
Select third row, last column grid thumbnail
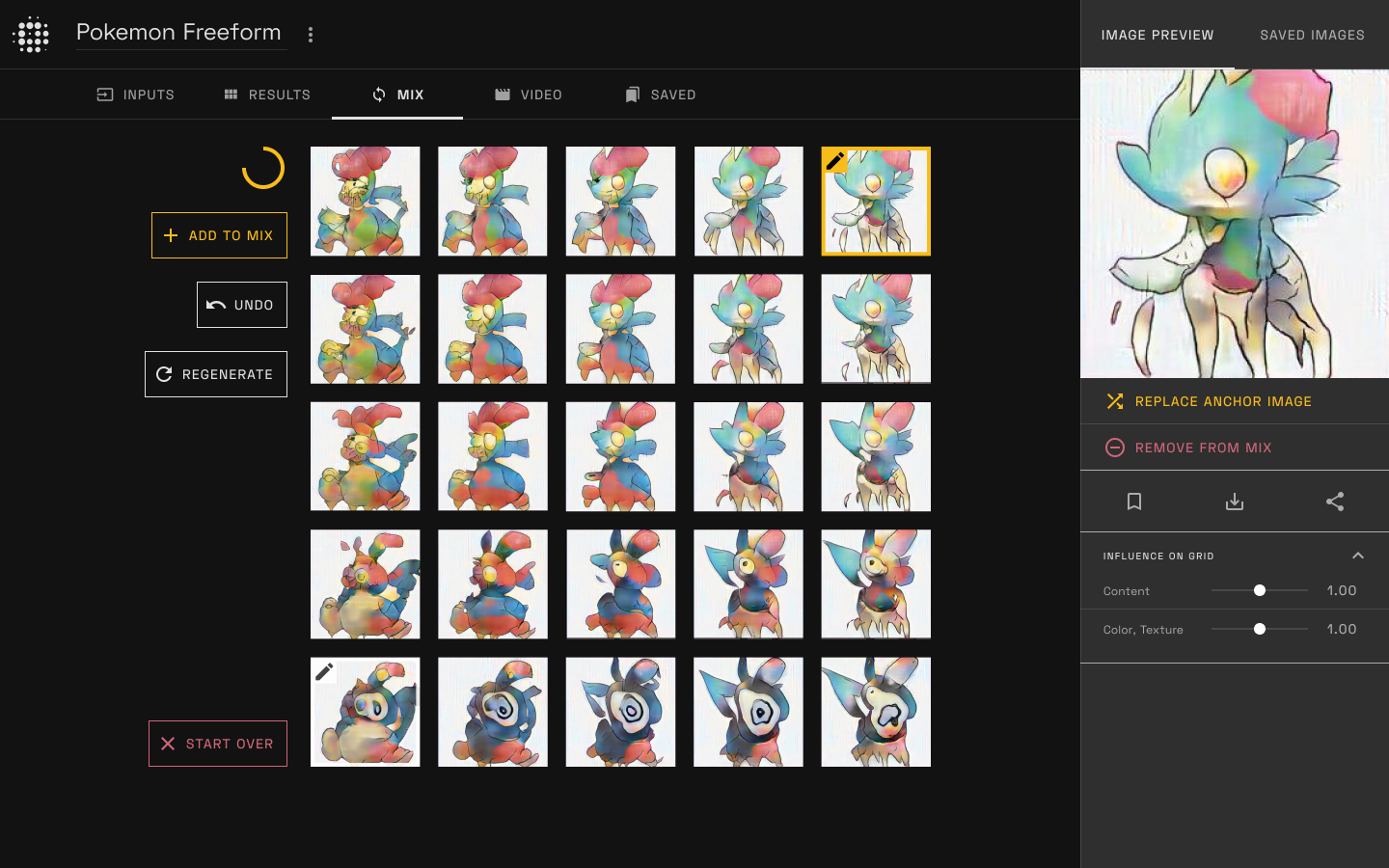[876, 457]
